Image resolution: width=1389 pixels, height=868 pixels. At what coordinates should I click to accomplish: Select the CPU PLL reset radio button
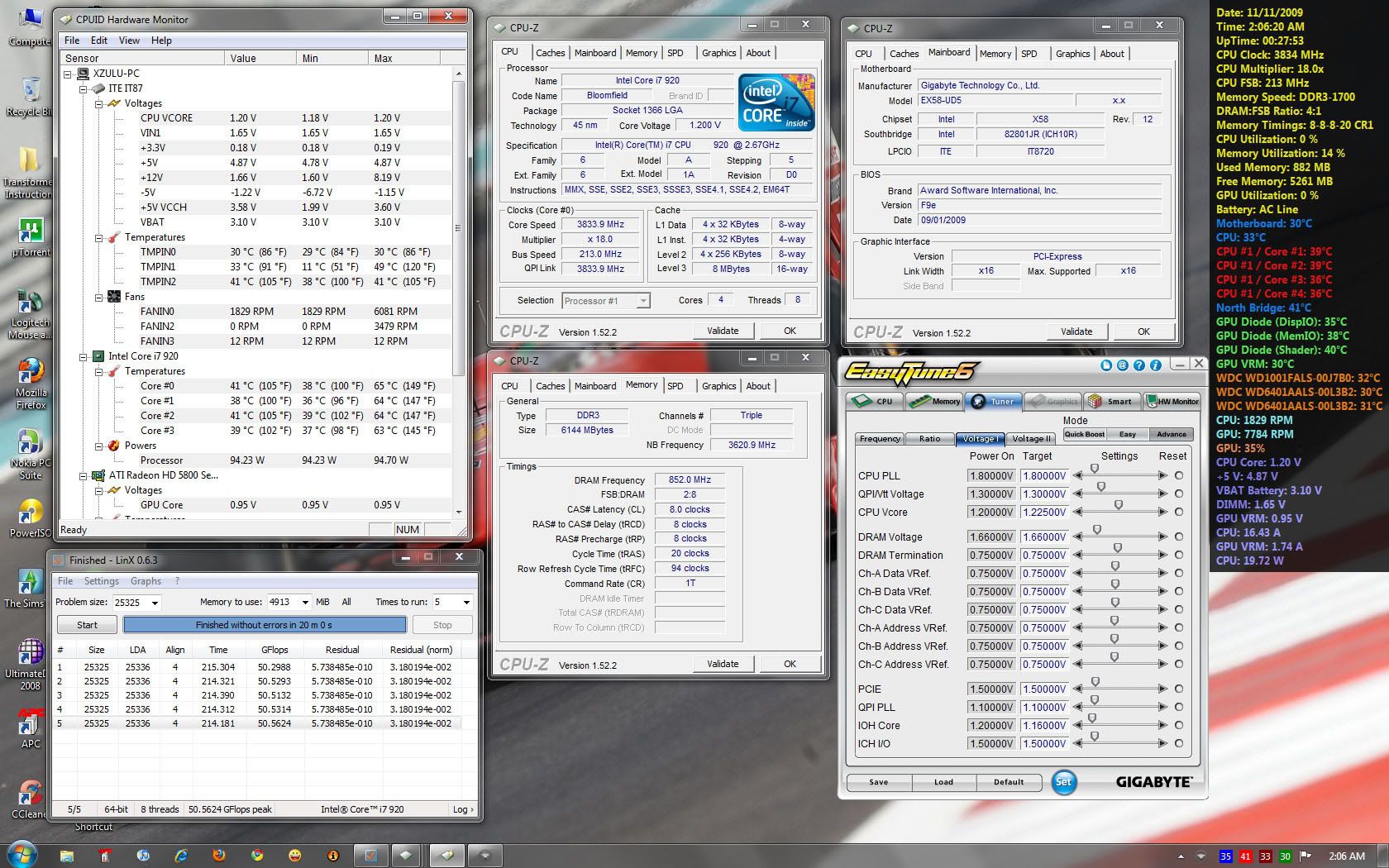pyautogui.click(x=1178, y=475)
